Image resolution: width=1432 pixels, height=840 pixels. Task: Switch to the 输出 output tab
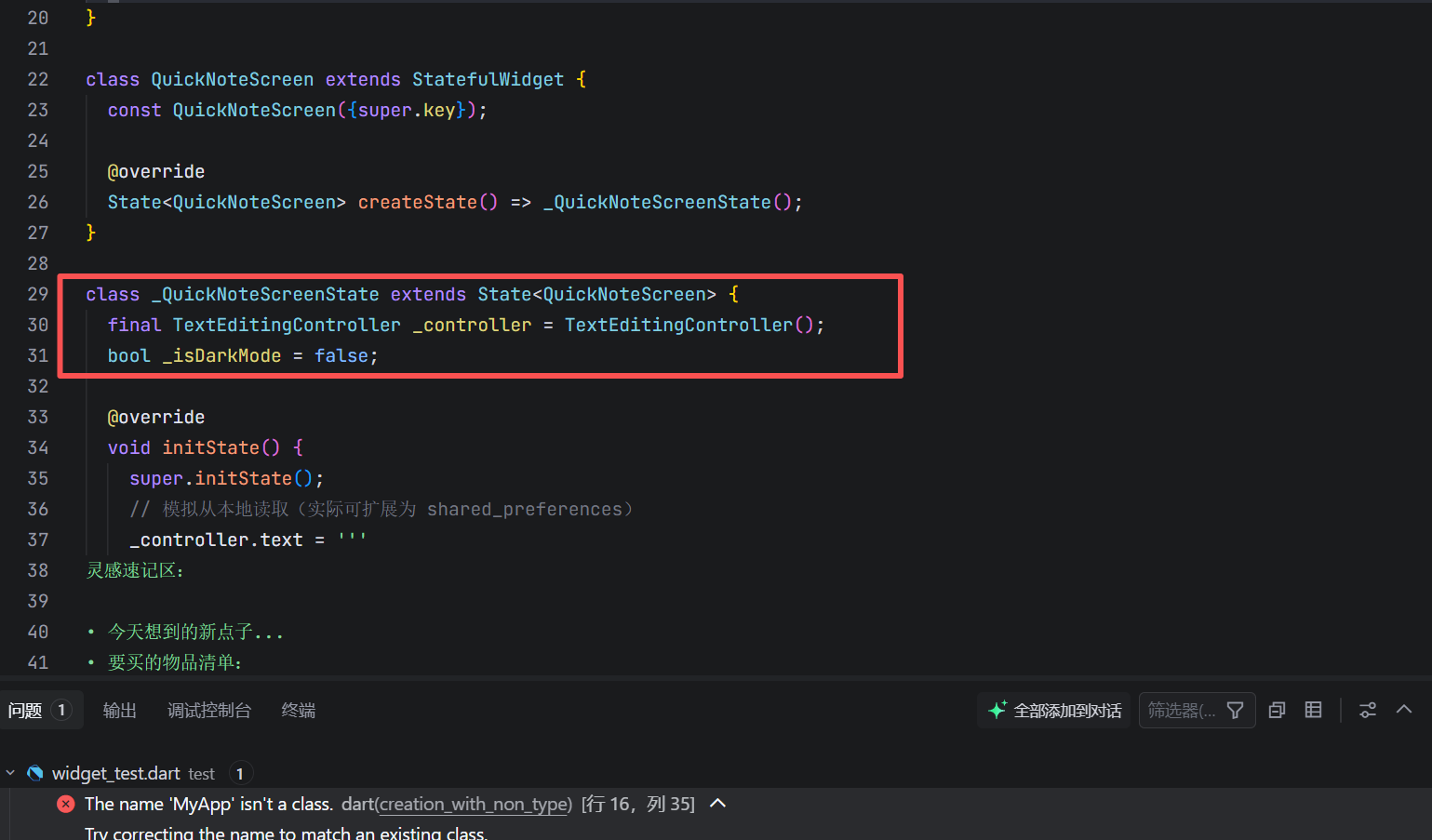[119, 711]
